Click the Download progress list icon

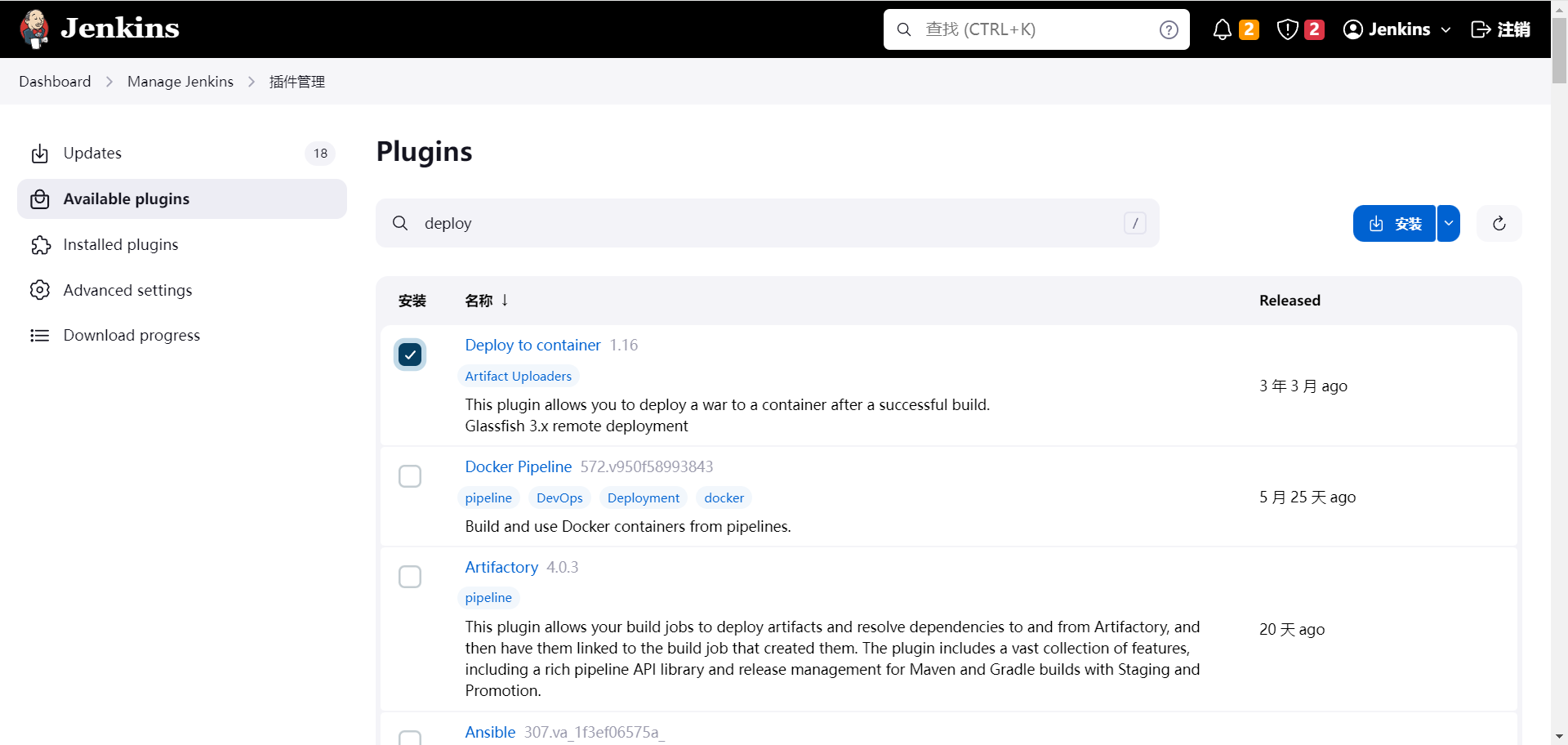[40, 336]
